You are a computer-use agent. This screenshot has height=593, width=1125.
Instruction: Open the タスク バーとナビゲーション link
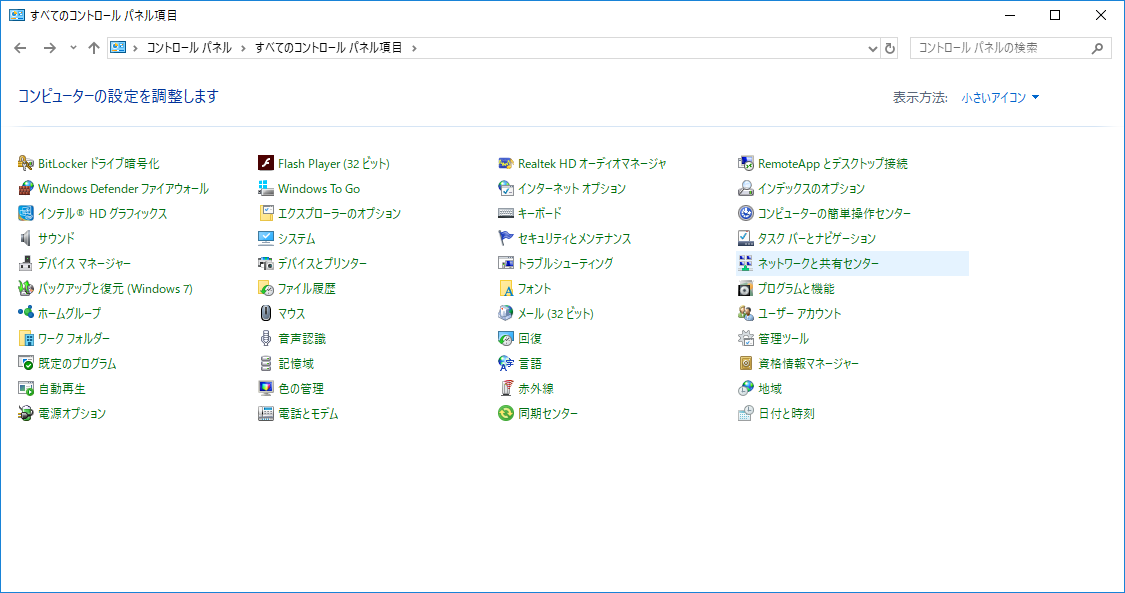coord(817,239)
